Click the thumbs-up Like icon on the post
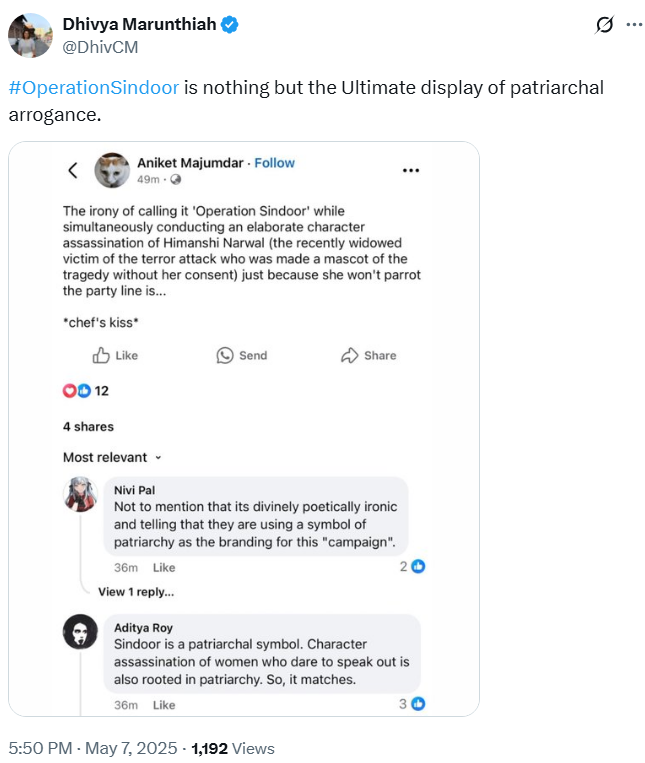This screenshot has height=763, width=645. [x=101, y=355]
